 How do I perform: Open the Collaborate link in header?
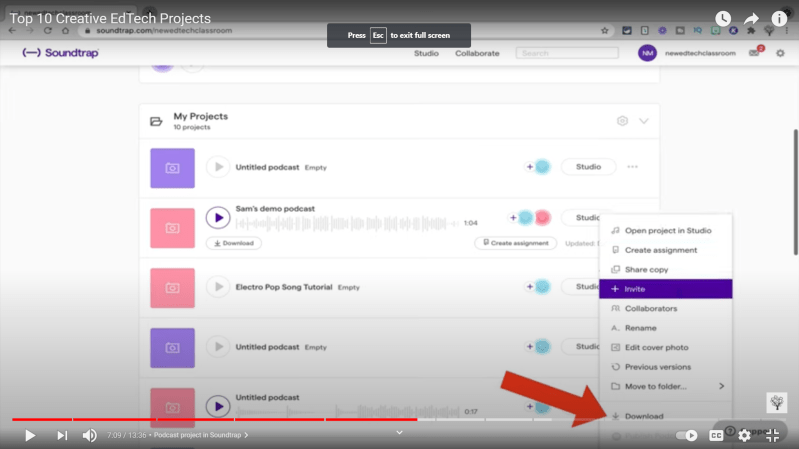click(477, 53)
